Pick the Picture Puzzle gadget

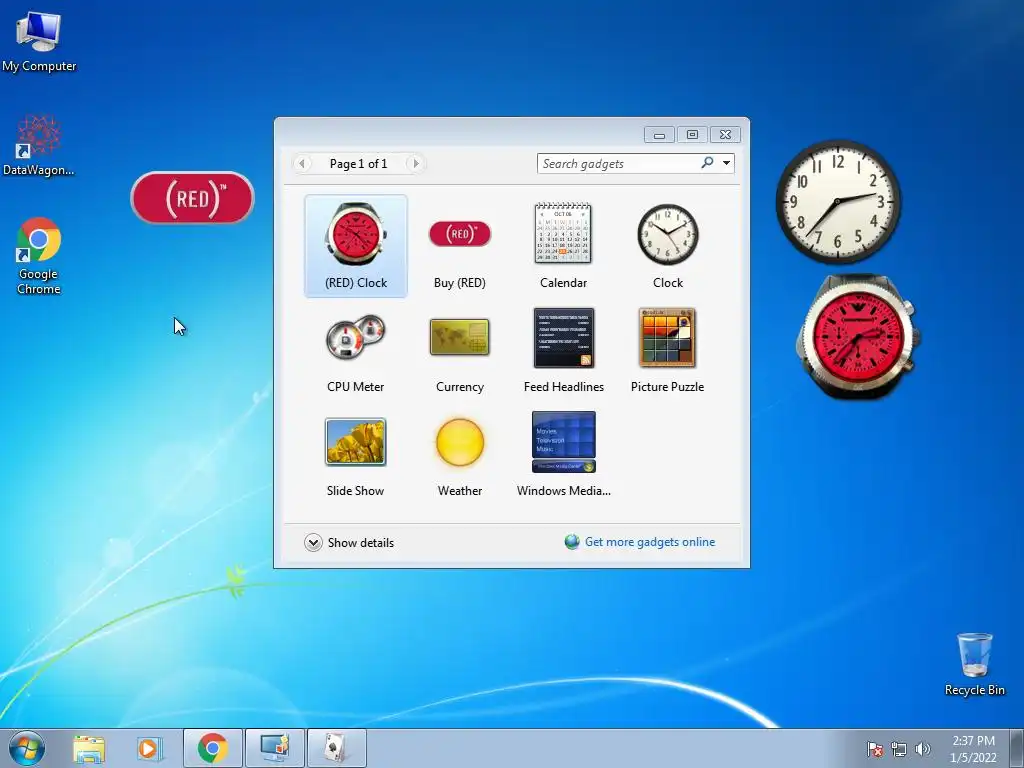667,351
